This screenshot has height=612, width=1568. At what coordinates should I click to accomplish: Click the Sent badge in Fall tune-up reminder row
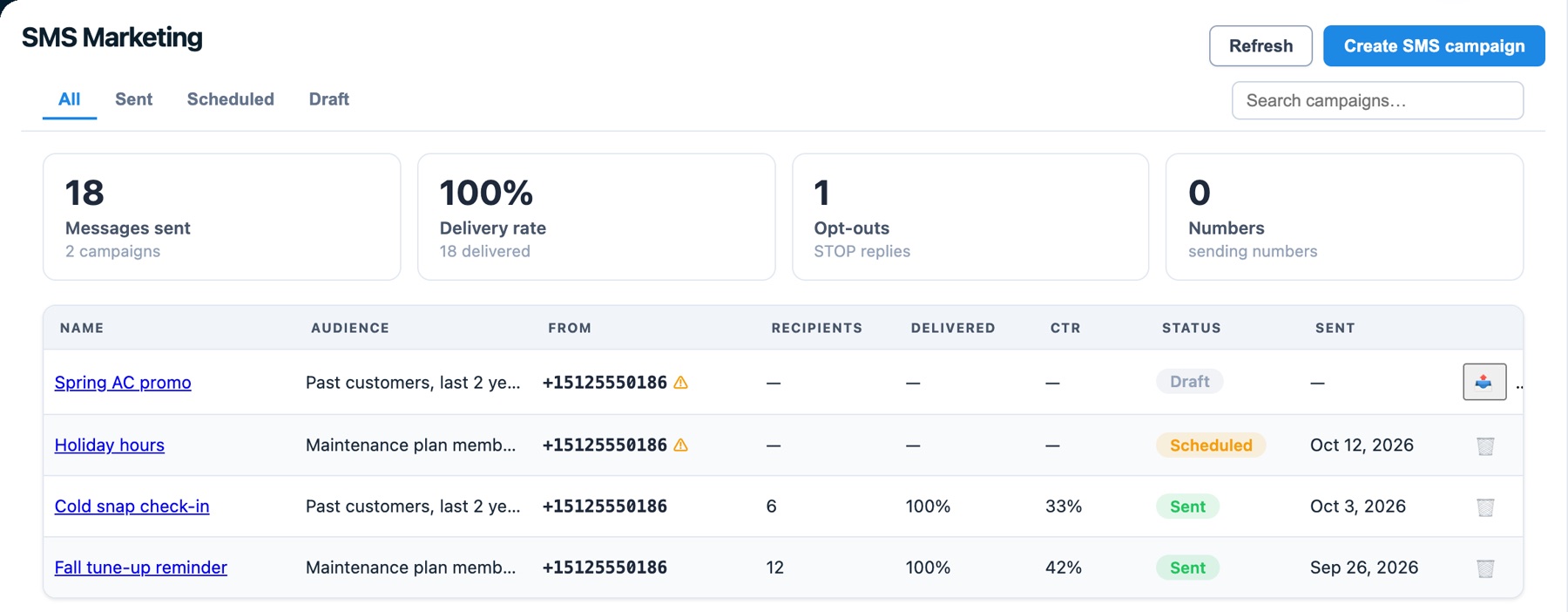[x=1188, y=568]
